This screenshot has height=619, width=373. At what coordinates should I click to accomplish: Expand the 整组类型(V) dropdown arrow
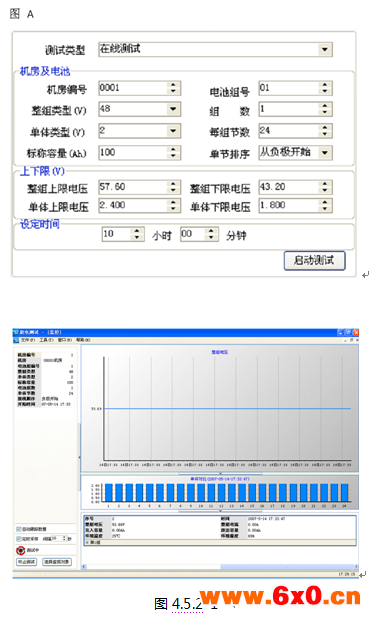click(x=173, y=109)
